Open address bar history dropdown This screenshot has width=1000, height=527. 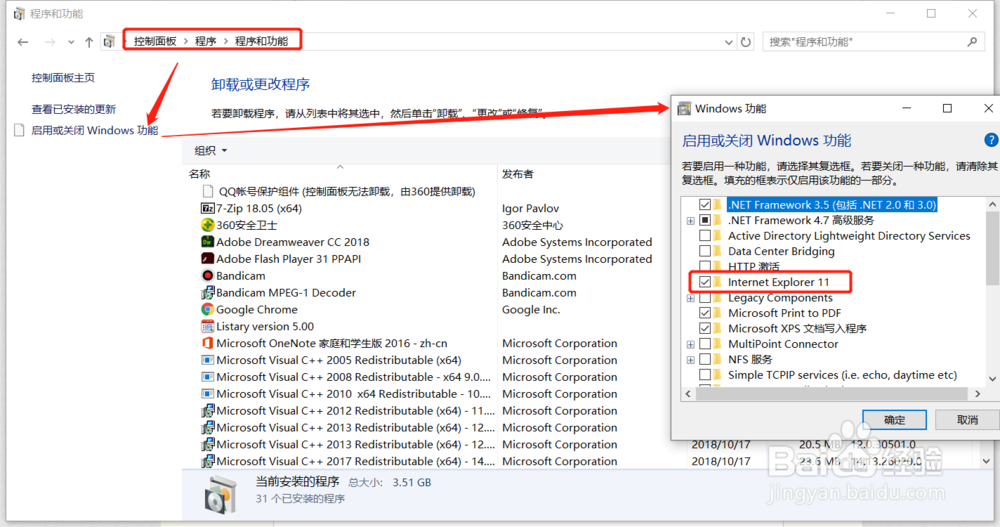point(728,42)
